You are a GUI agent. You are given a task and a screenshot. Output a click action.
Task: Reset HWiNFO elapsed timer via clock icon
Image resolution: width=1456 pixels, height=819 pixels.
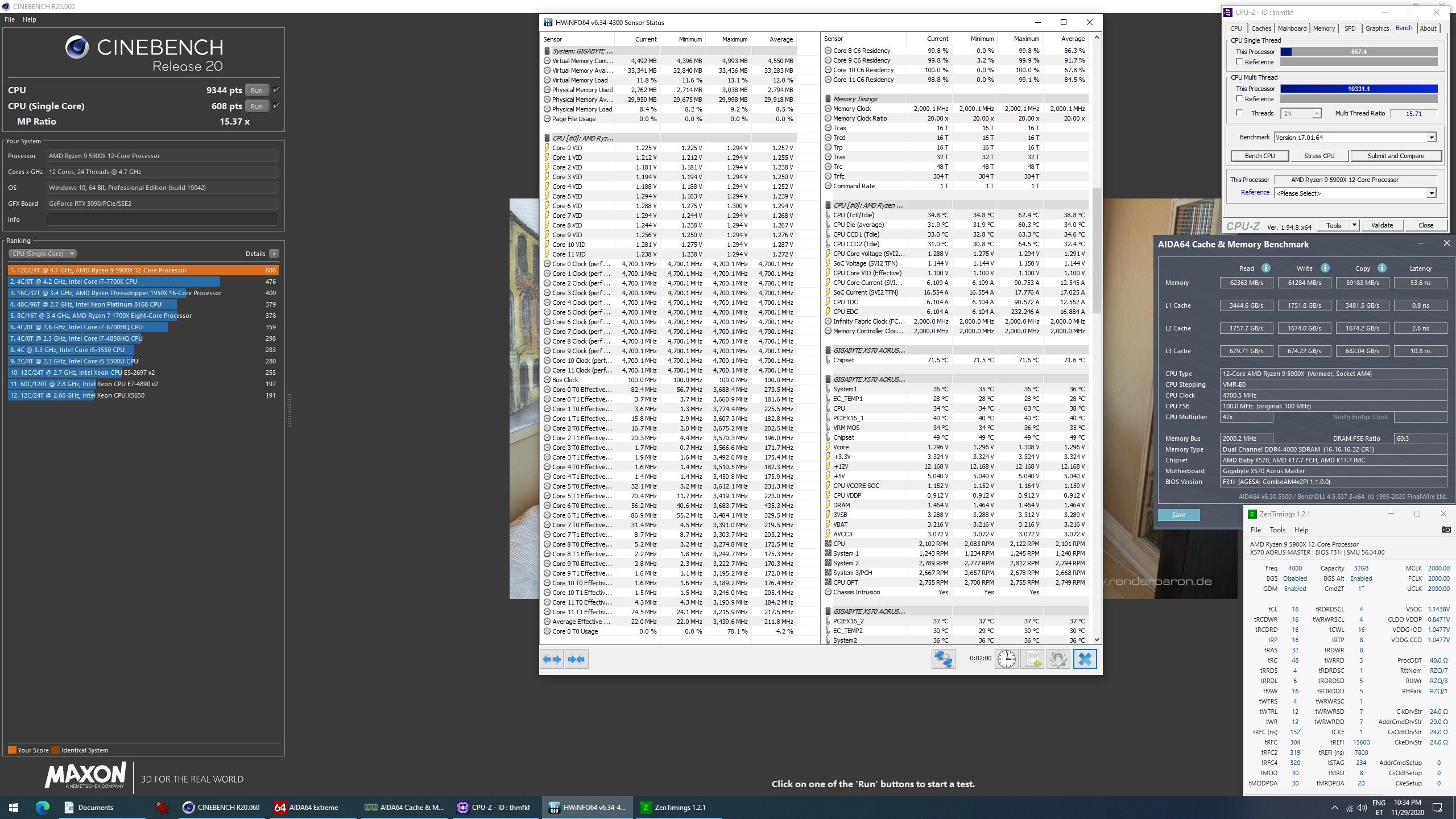coord(1006,659)
